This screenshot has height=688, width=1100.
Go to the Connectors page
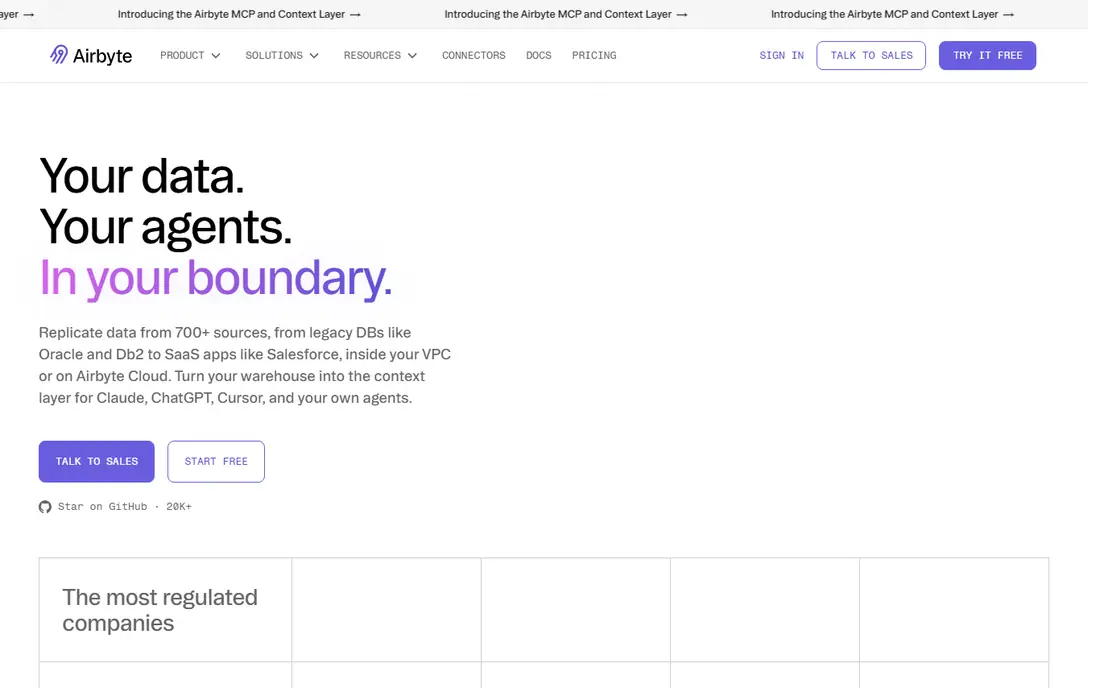pos(474,55)
